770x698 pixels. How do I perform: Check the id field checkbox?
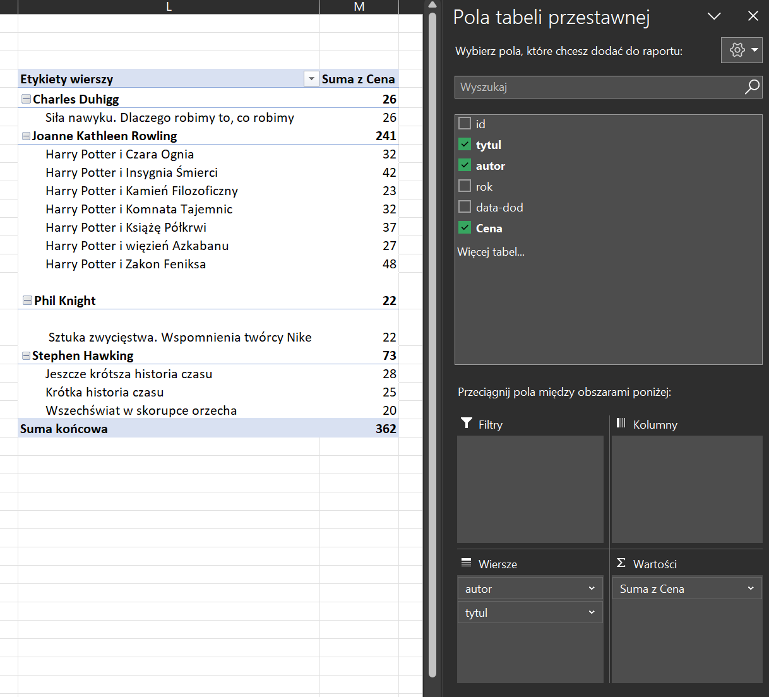point(464,124)
